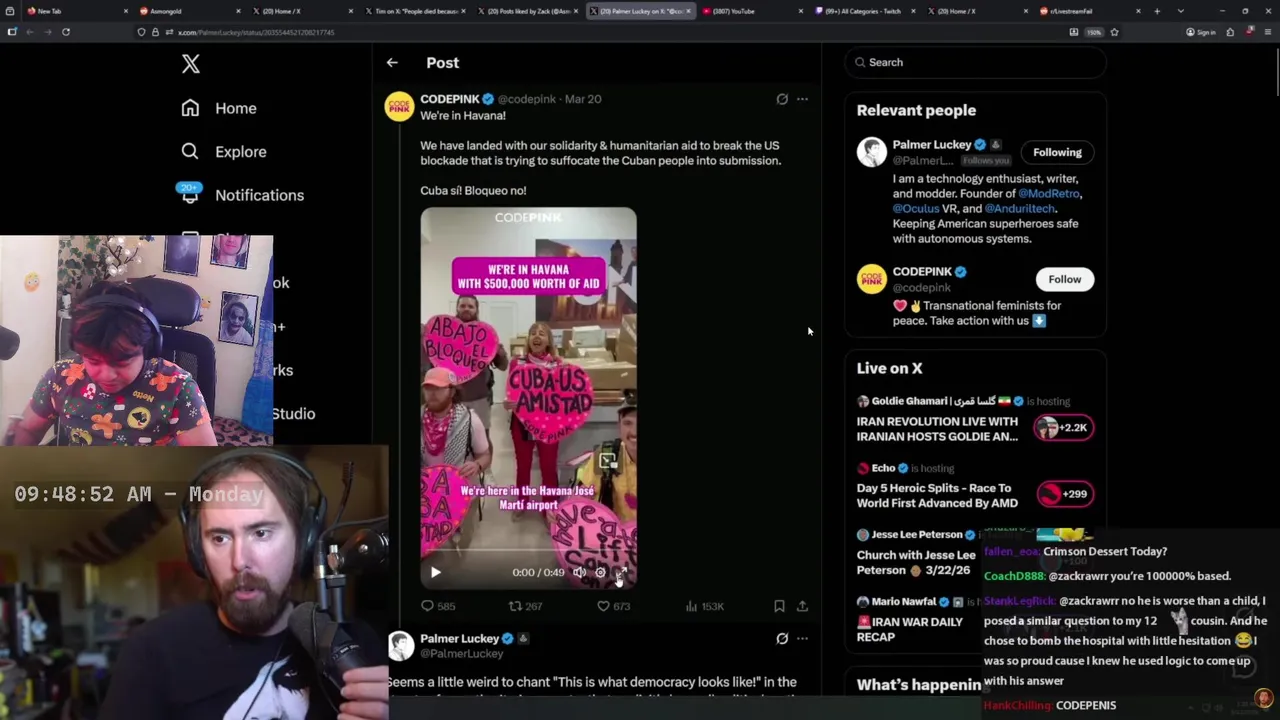Open browser extensions icon
Viewport: 1280px width, 720px height.
pyautogui.click(x=1230, y=32)
